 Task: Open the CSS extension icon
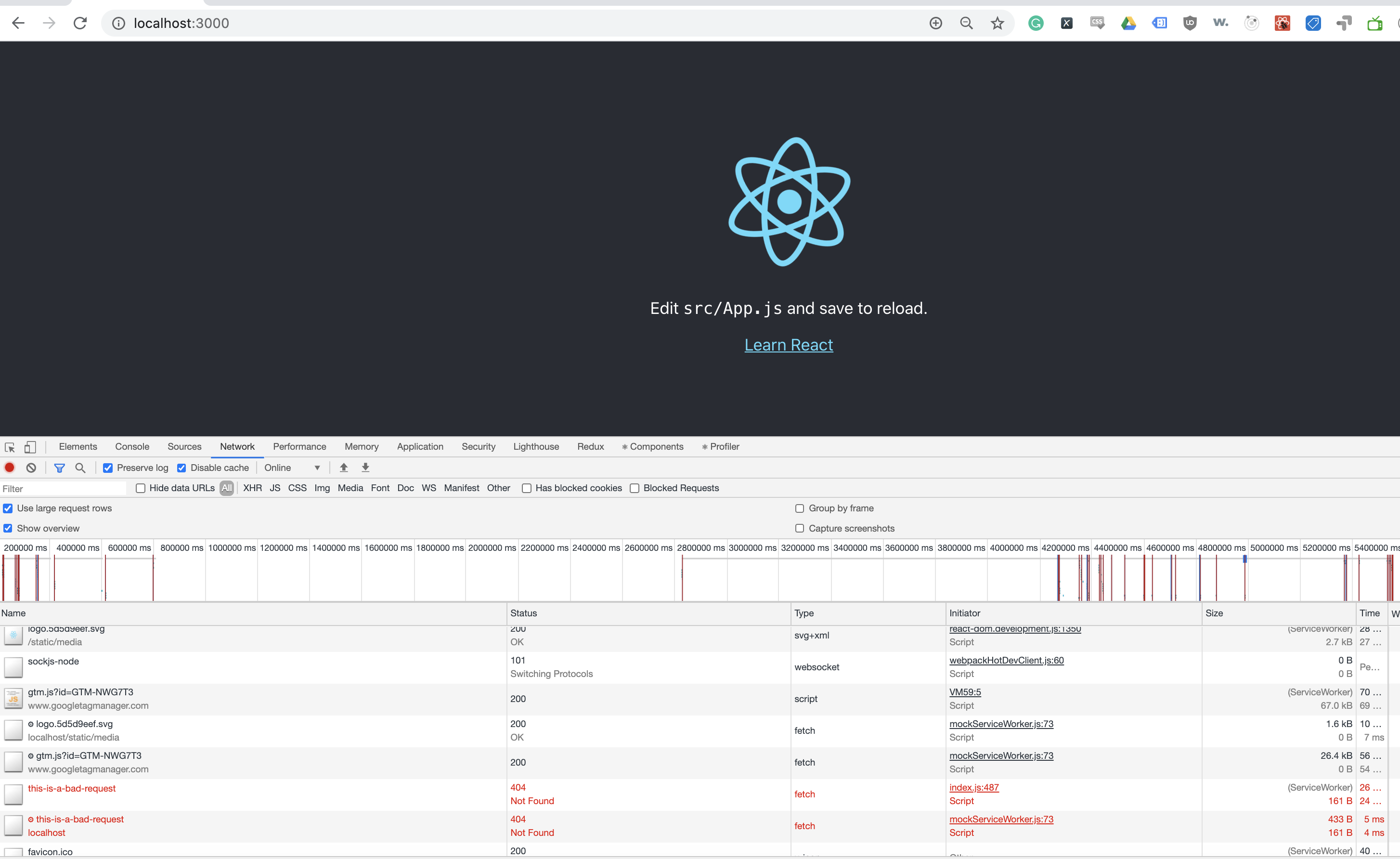(x=1097, y=23)
